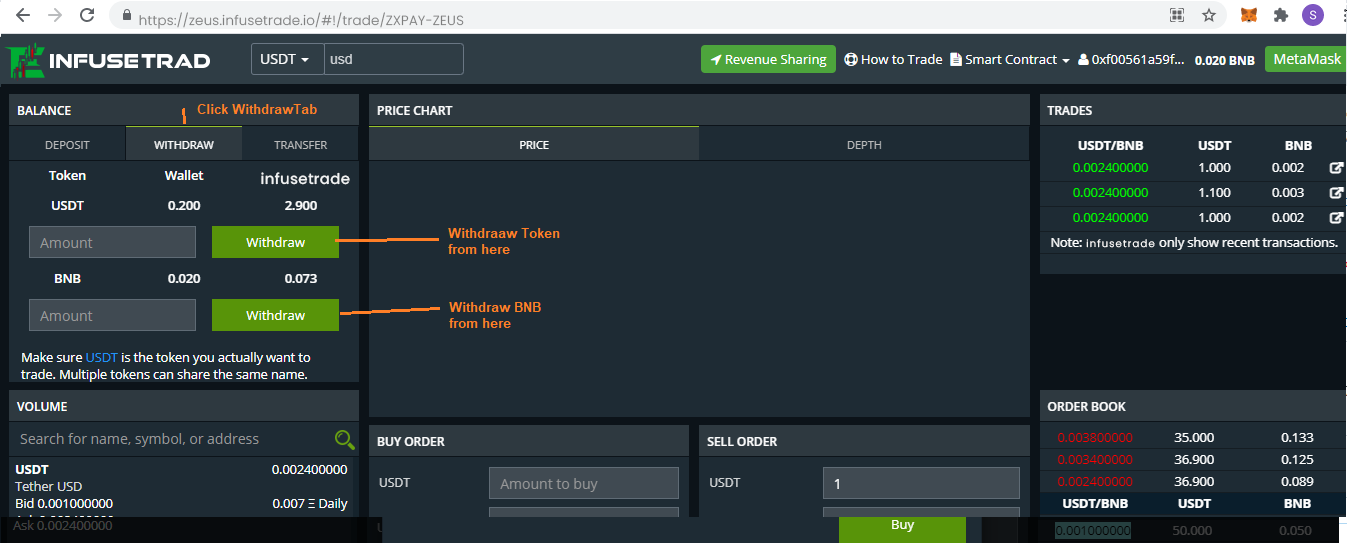This screenshot has width=1347, height=543.
Task: Open the browser extensions puzzle icon
Action: coord(1281,15)
